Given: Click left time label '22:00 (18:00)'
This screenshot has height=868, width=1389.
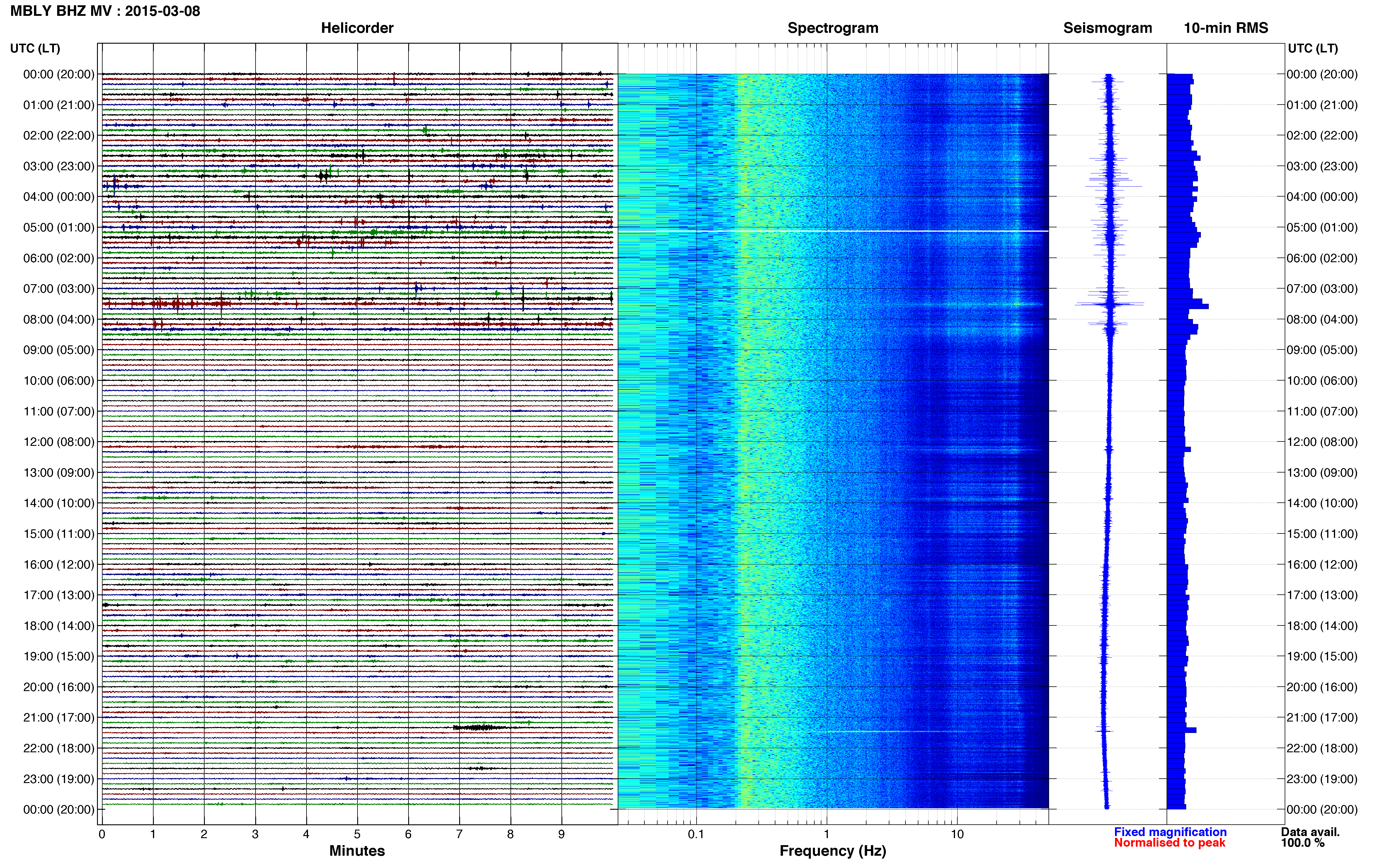Looking at the screenshot, I should [x=59, y=748].
